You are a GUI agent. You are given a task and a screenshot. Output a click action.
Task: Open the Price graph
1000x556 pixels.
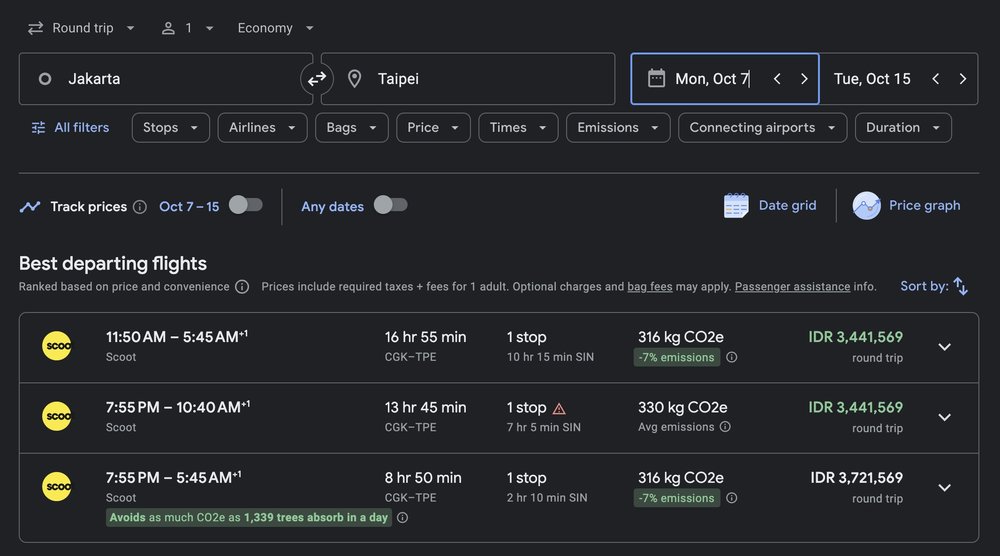[907, 205]
